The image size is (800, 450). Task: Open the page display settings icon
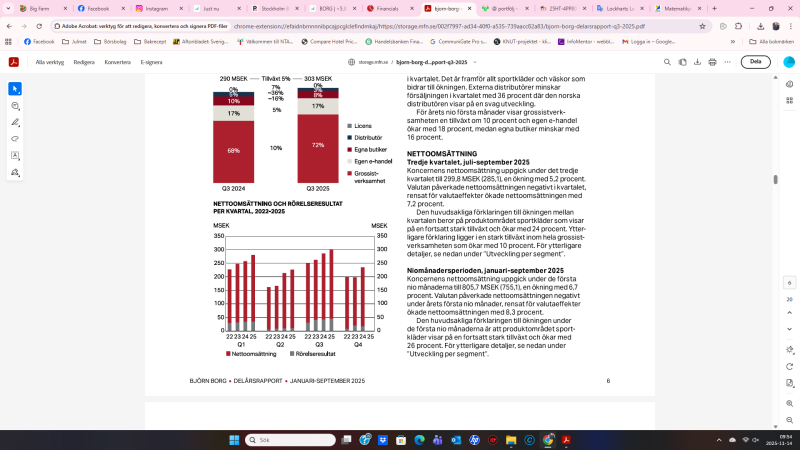[x=789, y=349]
